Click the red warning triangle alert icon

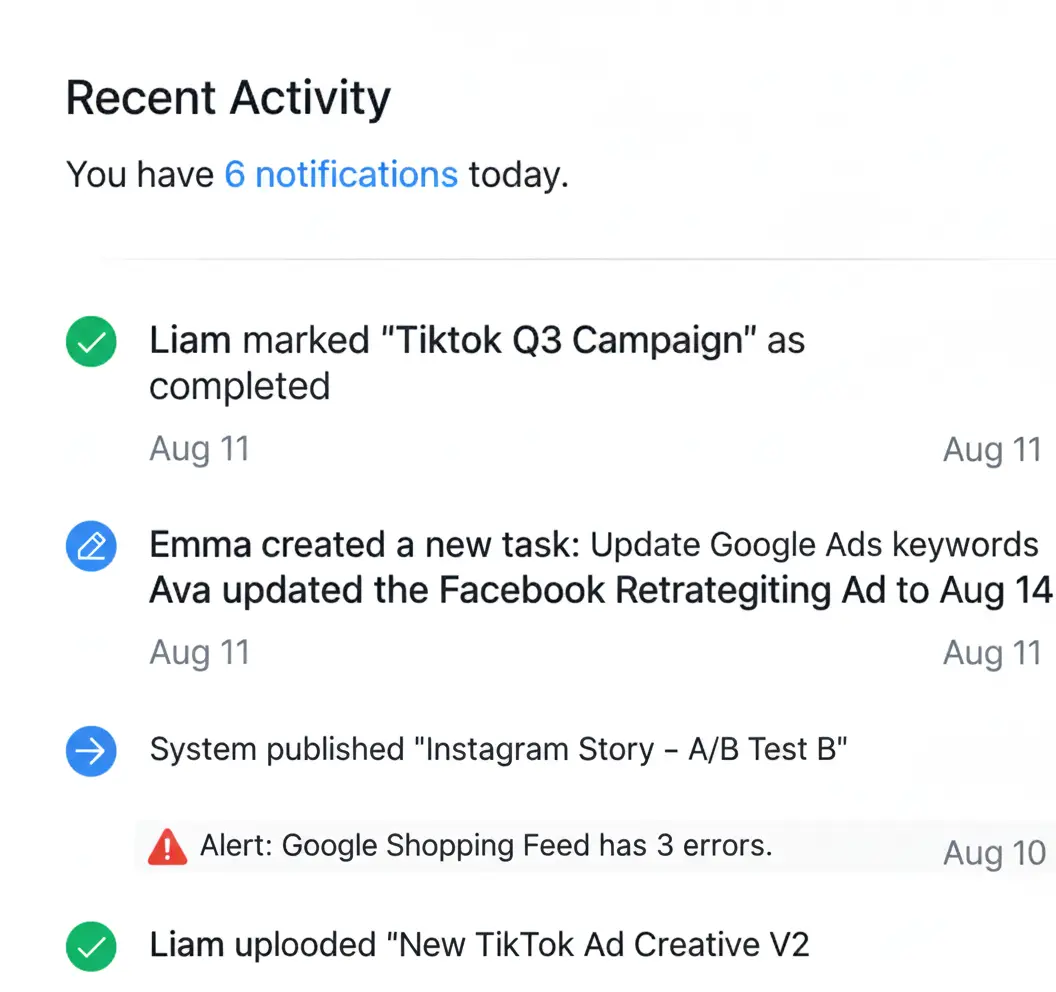[167, 848]
